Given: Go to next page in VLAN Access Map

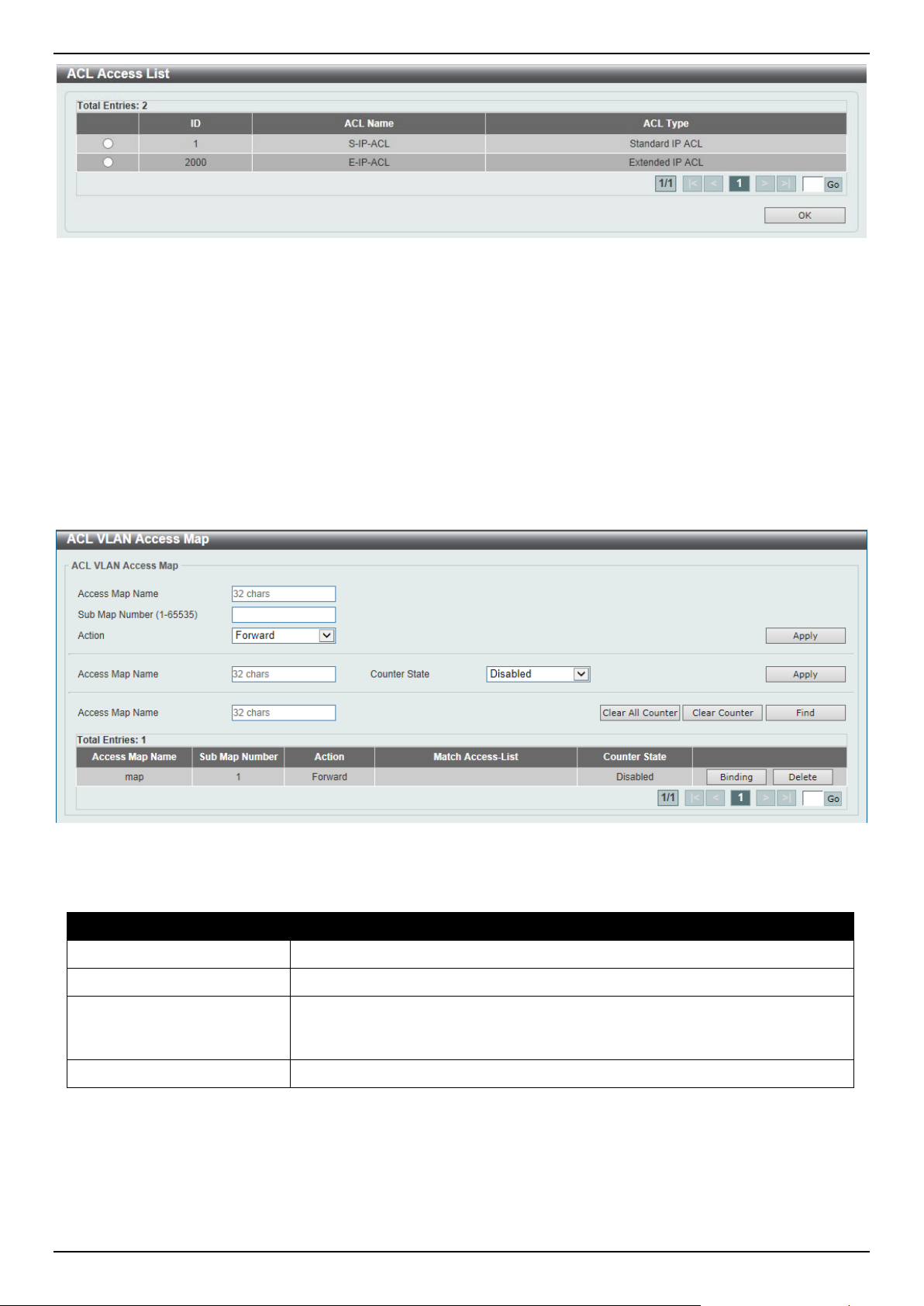Looking at the screenshot, I should [x=765, y=798].
